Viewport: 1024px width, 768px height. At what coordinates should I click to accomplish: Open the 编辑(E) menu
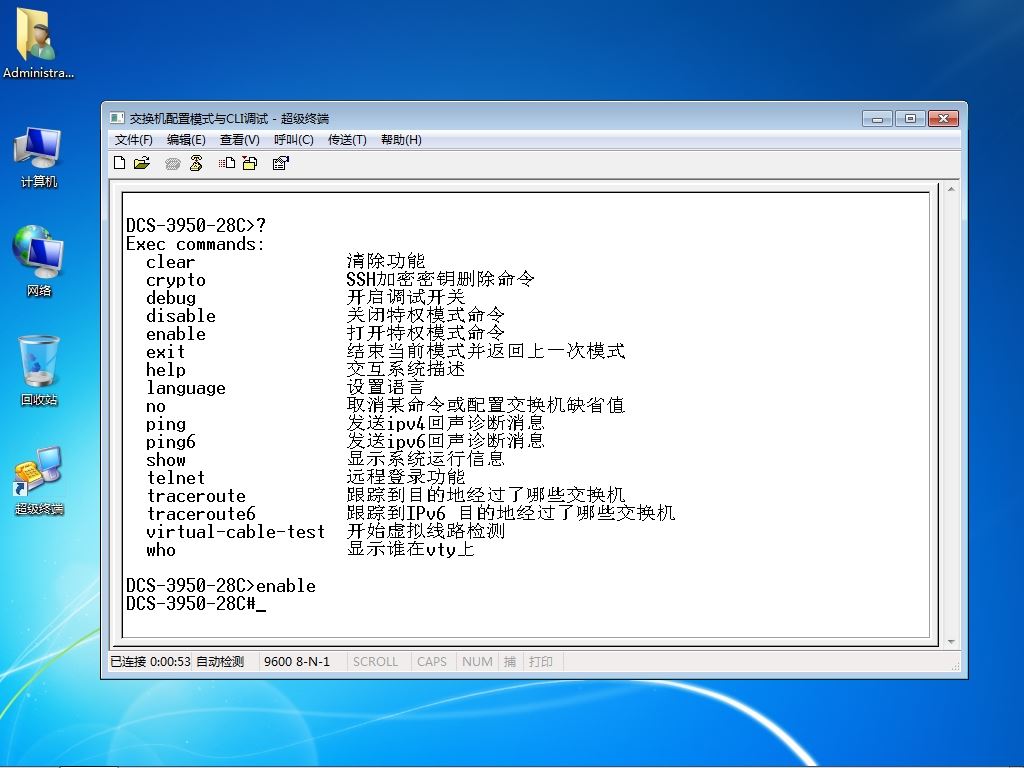[186, 140]
